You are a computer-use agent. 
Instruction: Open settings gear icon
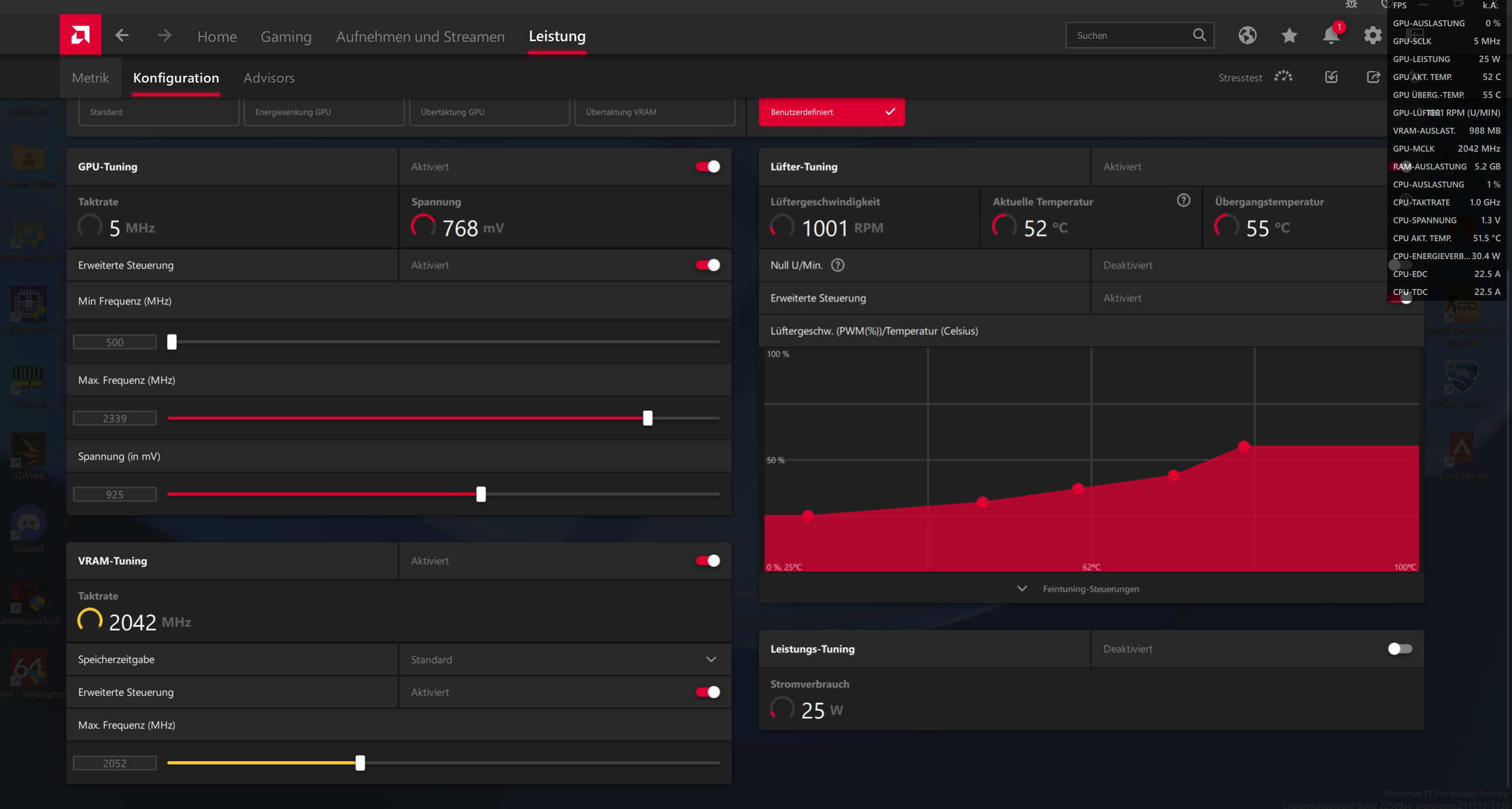[x=1372, y=36]
